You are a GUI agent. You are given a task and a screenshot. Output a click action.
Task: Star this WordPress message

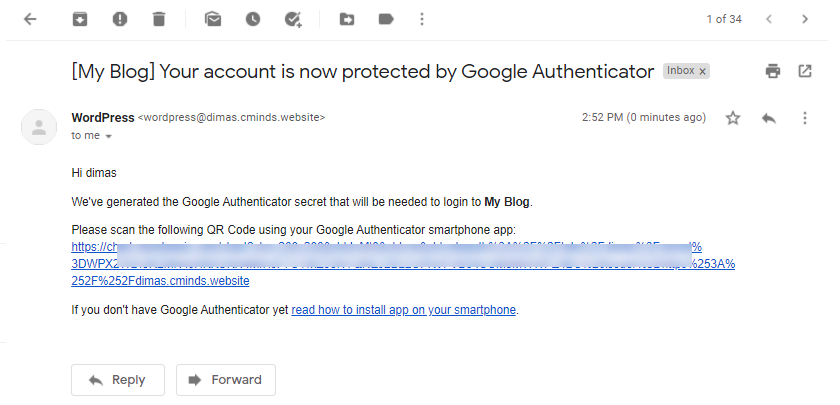(x=733, y=118)
